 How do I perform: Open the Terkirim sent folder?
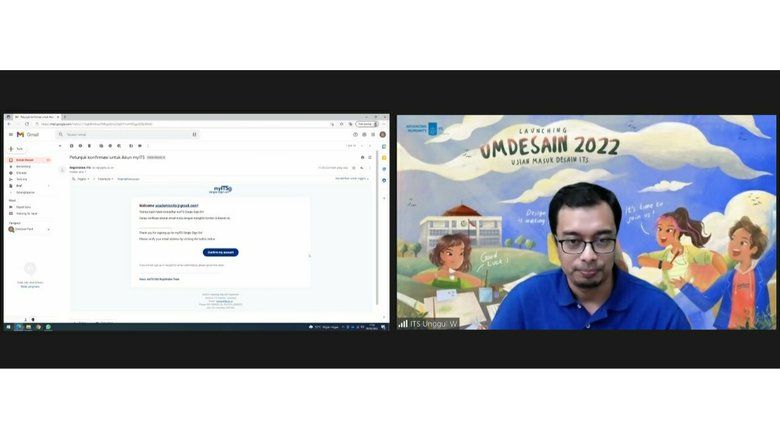click(22, 179)
